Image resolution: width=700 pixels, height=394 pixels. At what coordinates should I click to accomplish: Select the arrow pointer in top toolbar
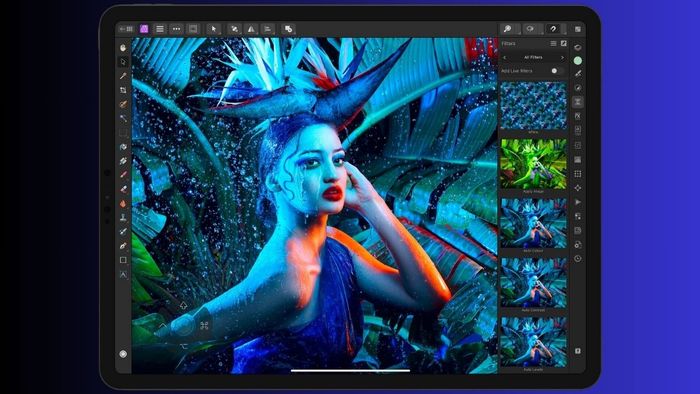(214, 29)
